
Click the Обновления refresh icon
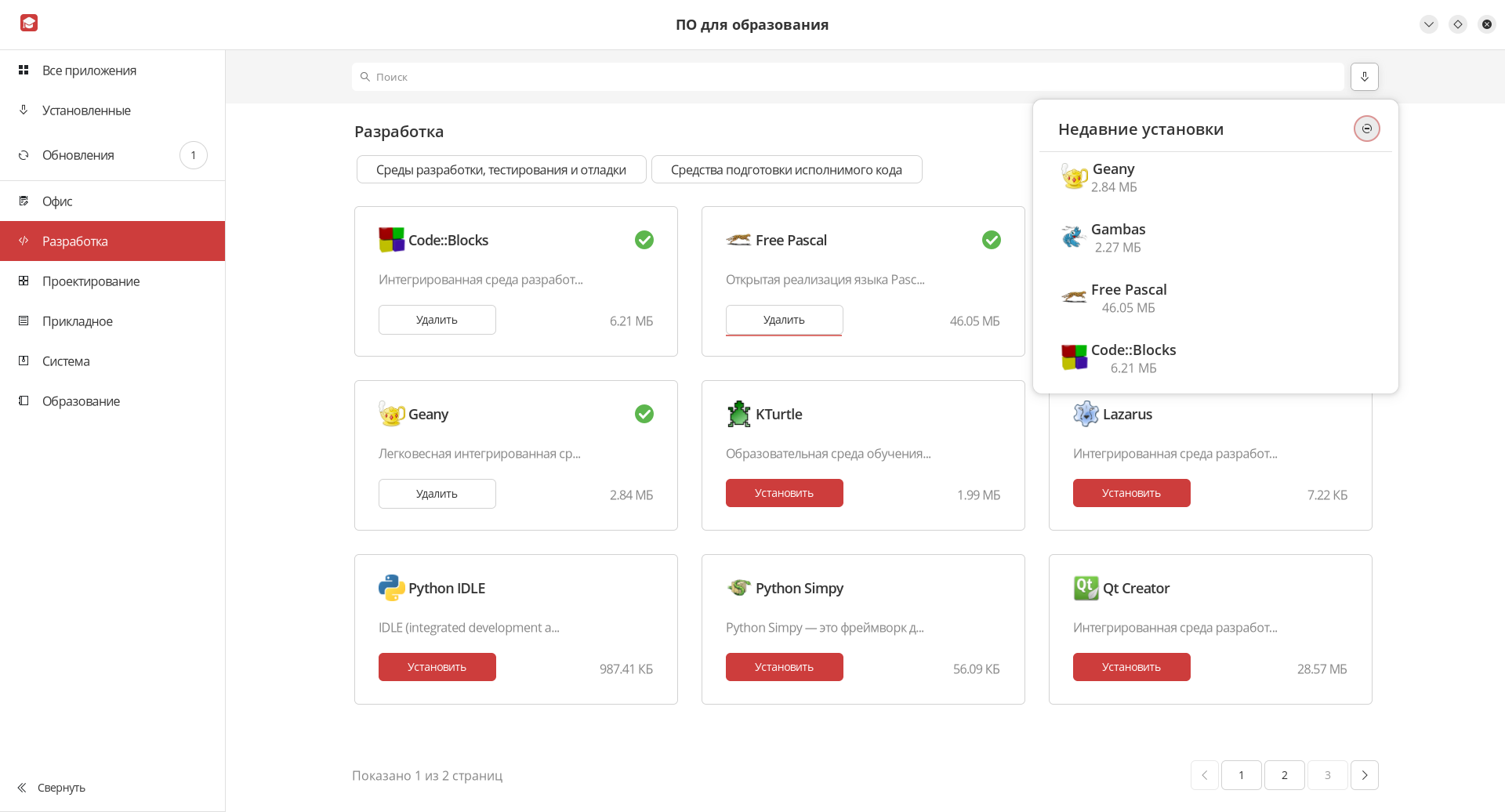24,155
